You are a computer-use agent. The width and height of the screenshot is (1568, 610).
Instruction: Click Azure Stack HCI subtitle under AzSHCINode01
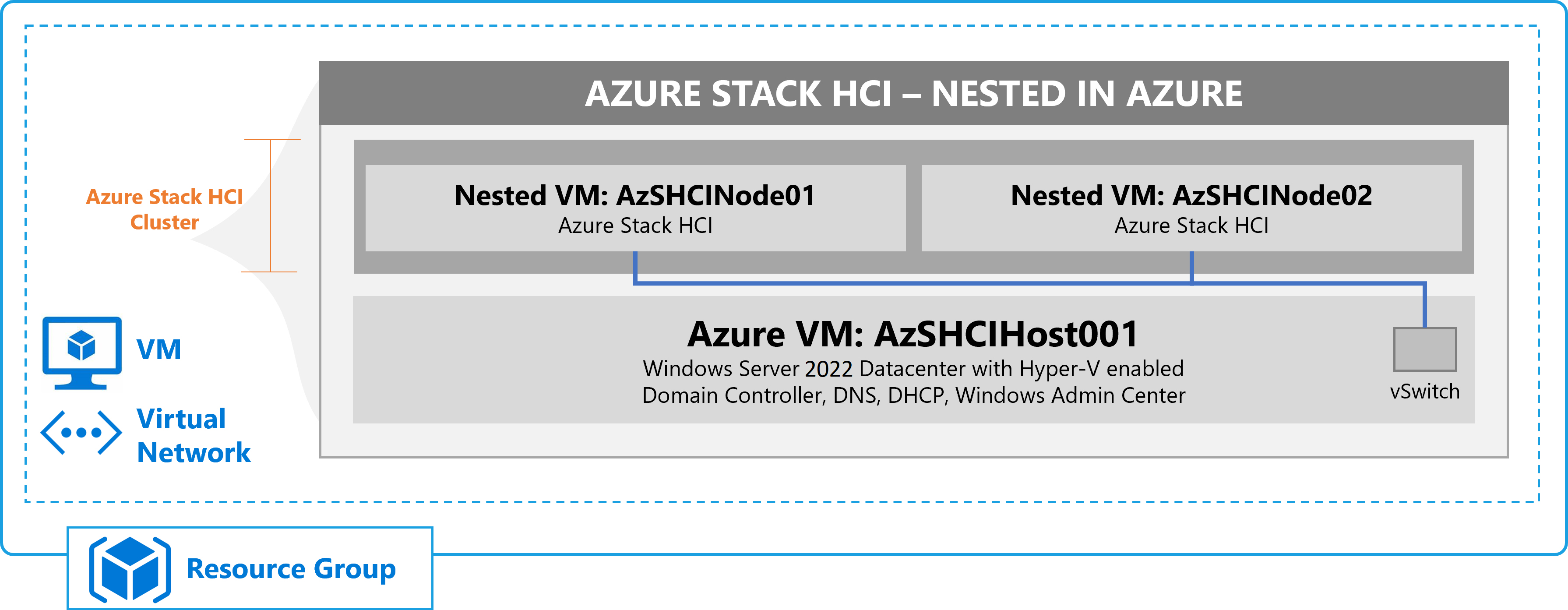(635, 226)
